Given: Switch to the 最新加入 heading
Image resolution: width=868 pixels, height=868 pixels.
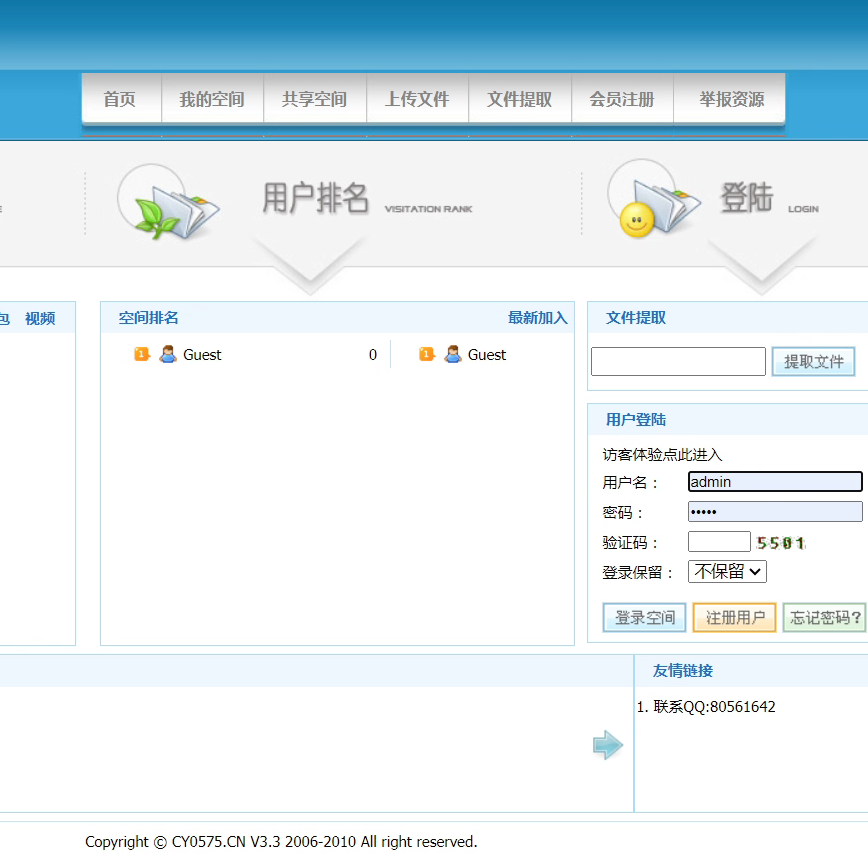Looking at the screenshot, I should [x=538, y=318].
